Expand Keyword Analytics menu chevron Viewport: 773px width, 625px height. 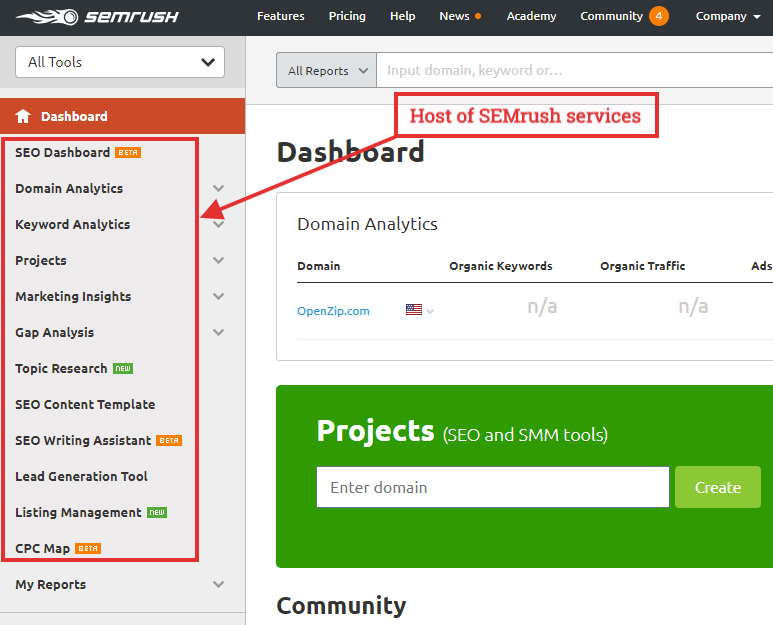click(218, 224)
